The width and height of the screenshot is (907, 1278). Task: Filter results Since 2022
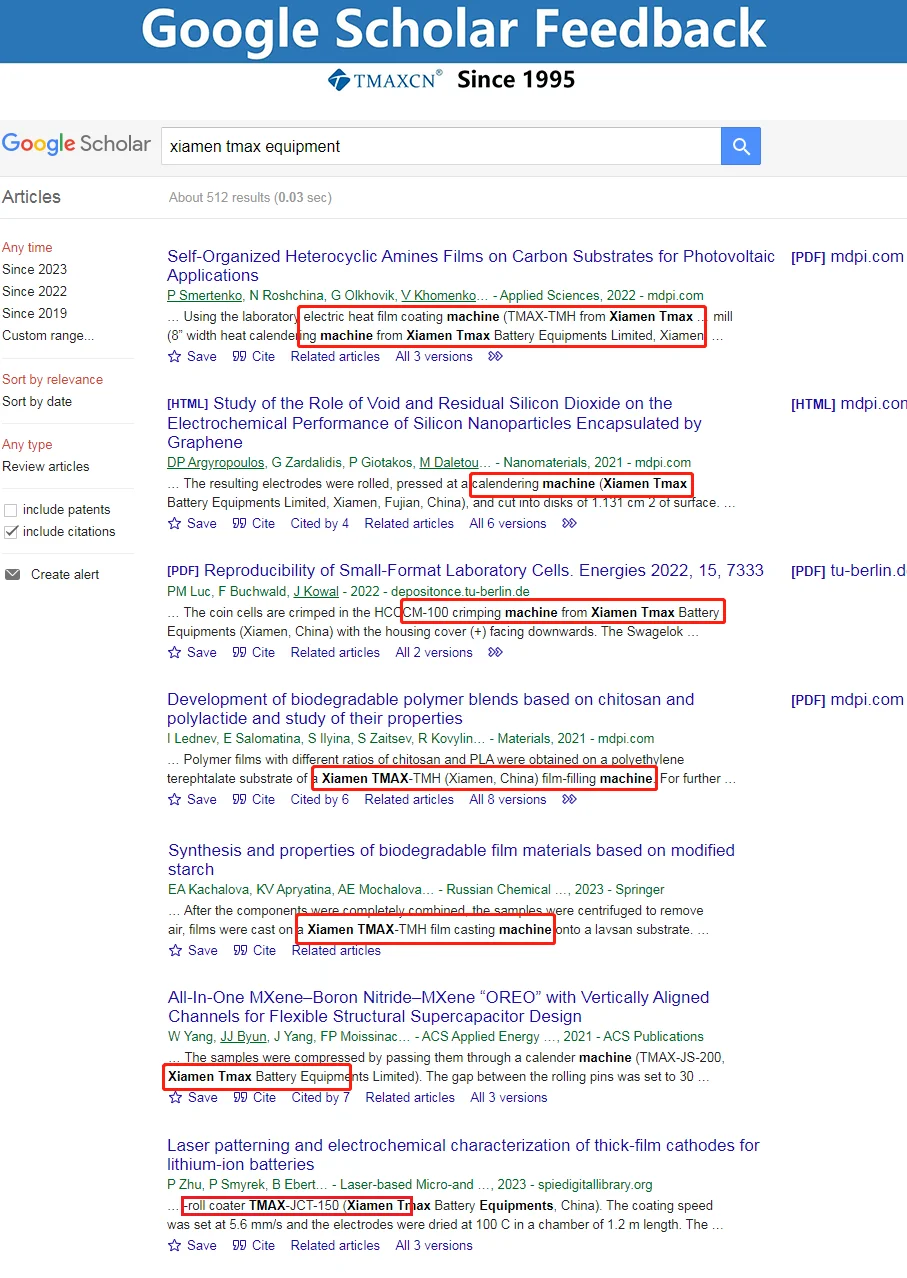tap(34, 291)
